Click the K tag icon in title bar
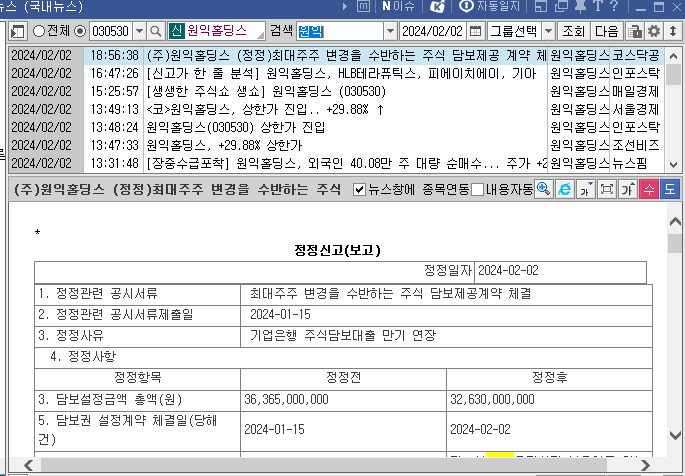The height and width of the screenshot is (476, 685). click(x=437, y=6)
